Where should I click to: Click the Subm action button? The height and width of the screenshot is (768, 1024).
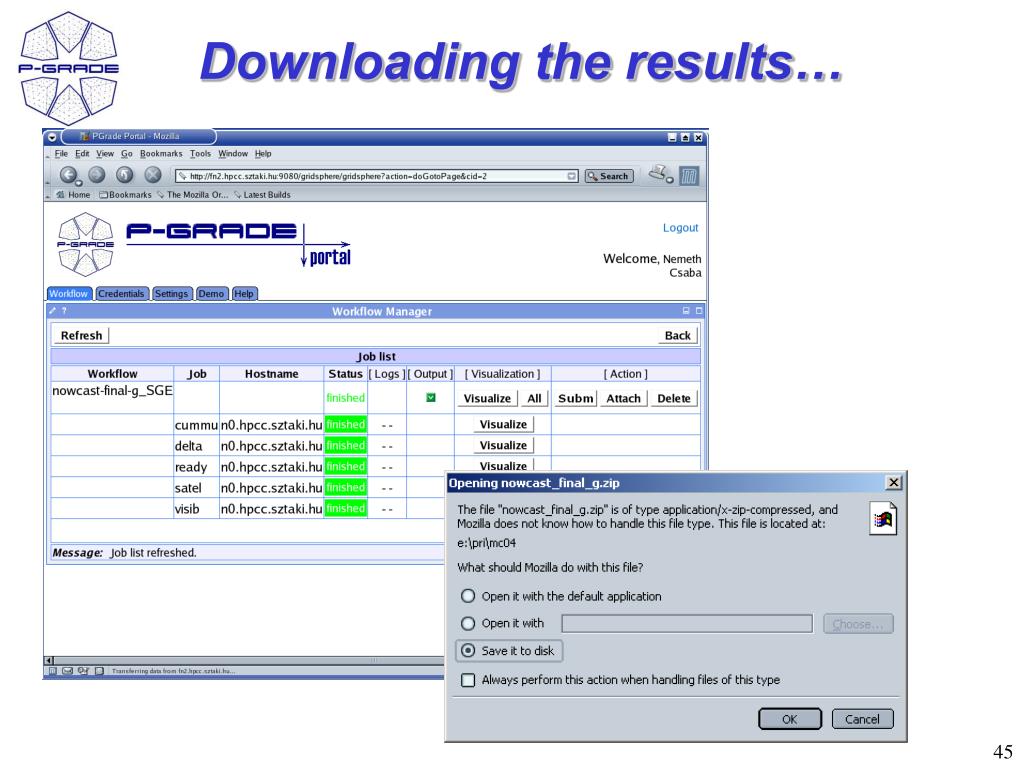[575, 398]
